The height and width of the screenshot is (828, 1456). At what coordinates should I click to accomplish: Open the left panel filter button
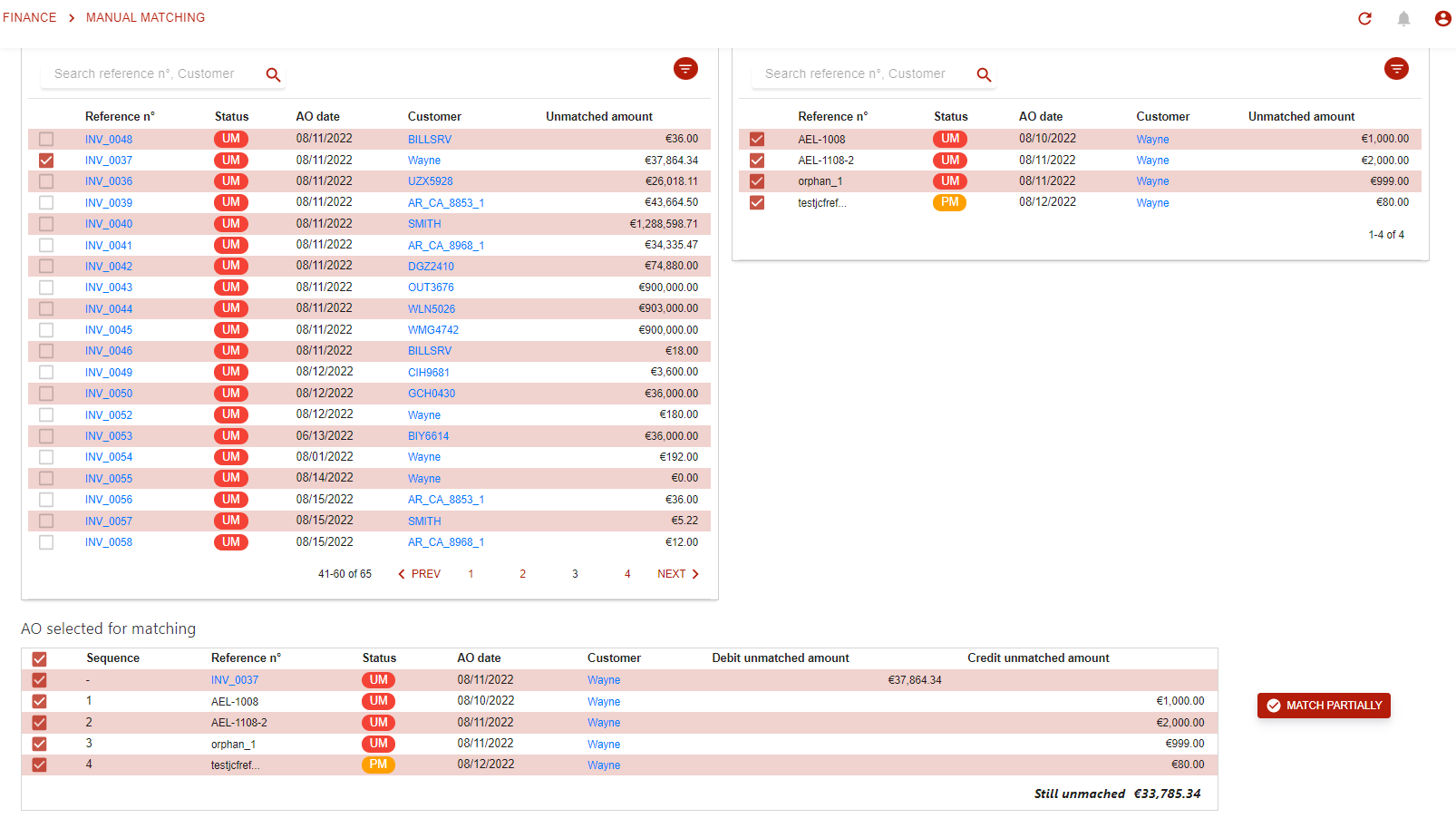tap(685, 69)
